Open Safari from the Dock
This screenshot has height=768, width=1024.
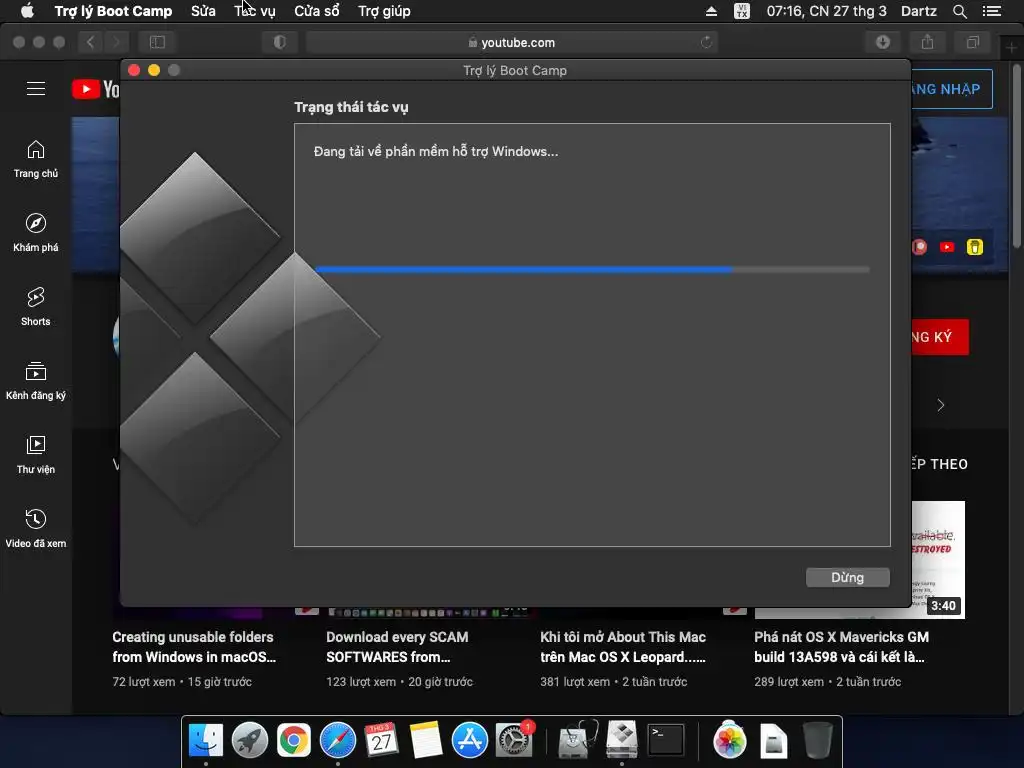(338, 741)
